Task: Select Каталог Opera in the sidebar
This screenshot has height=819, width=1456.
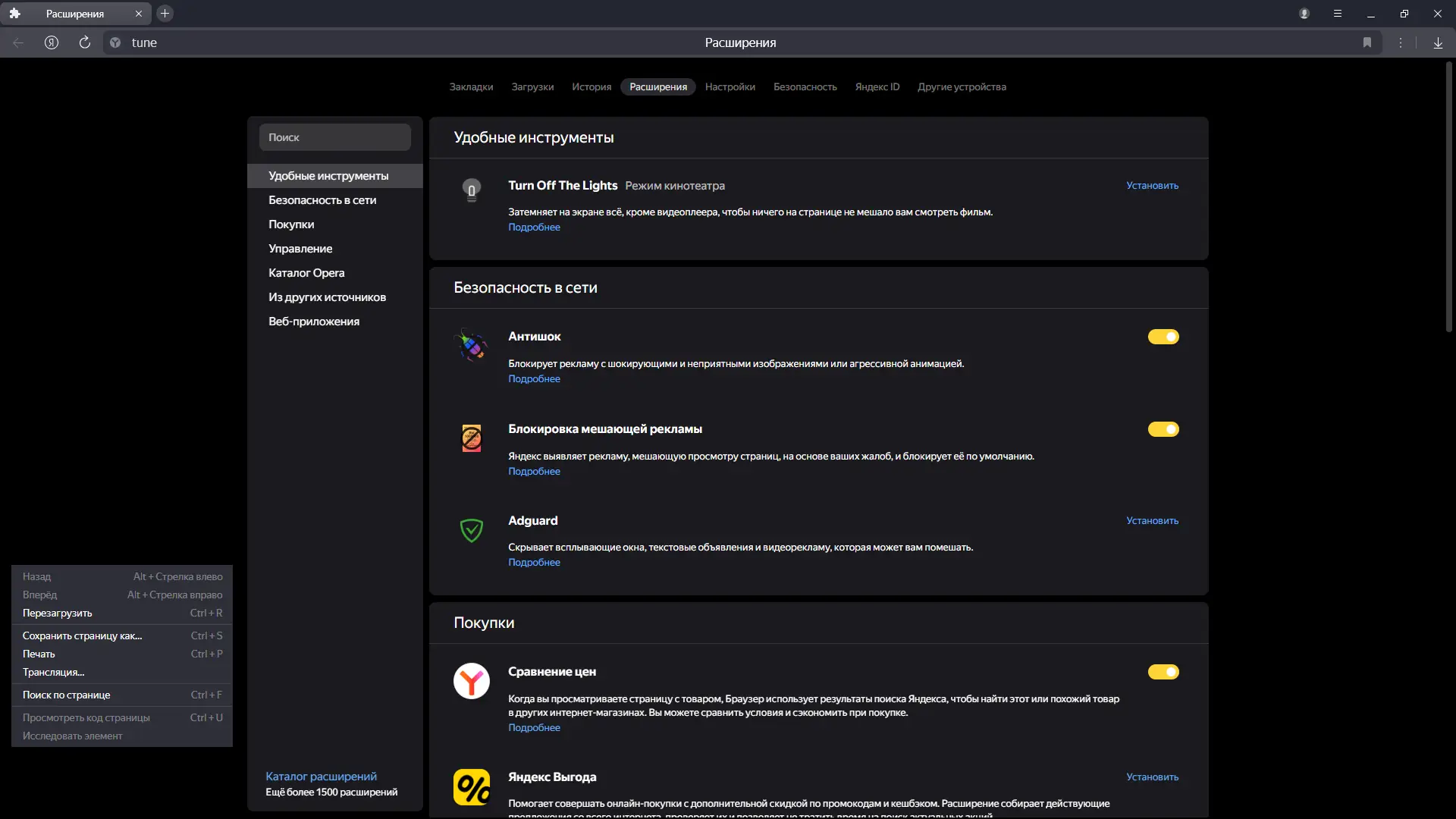Action: 306,273
